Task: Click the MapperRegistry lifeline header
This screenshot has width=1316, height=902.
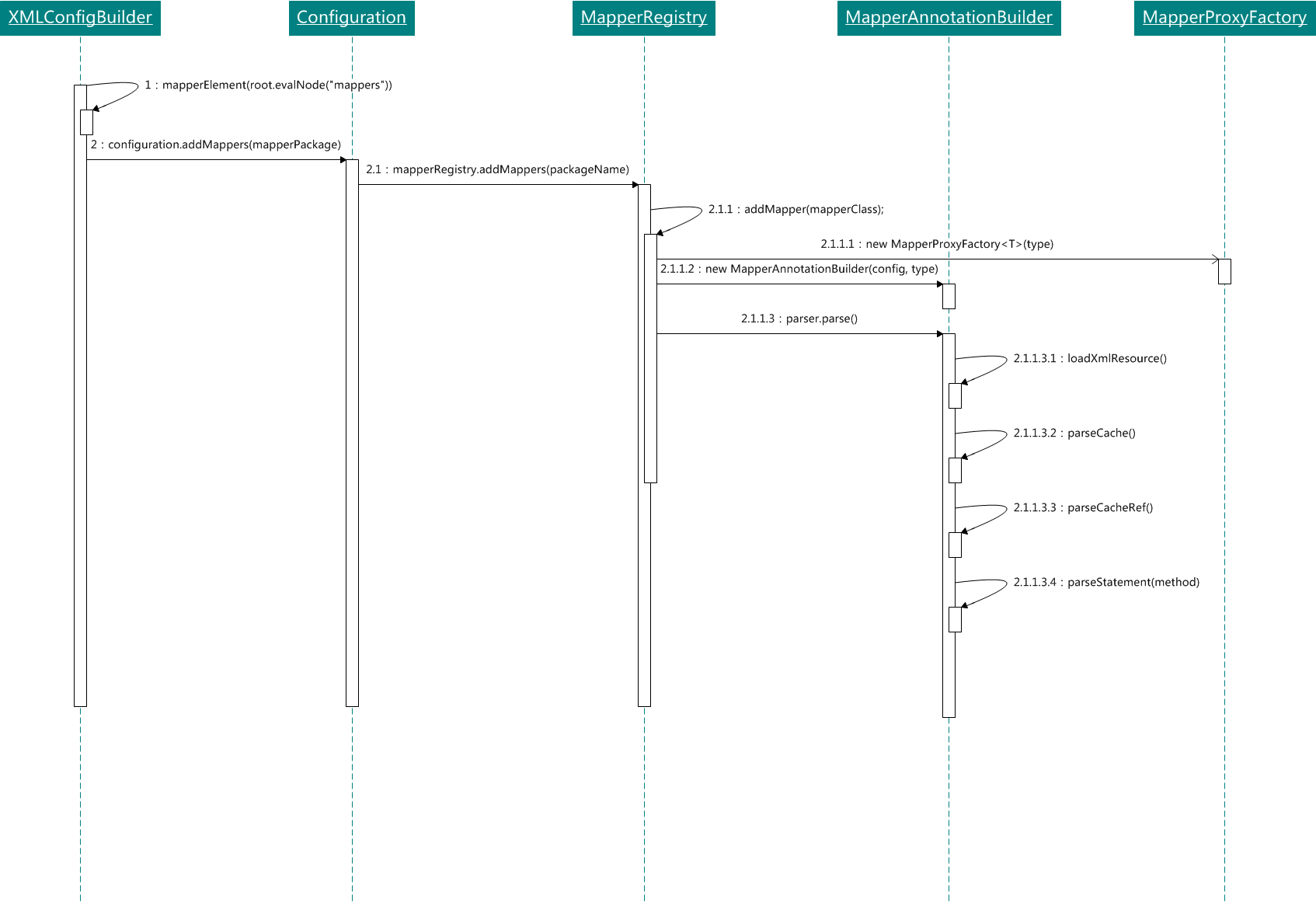Action: [643, 18]
